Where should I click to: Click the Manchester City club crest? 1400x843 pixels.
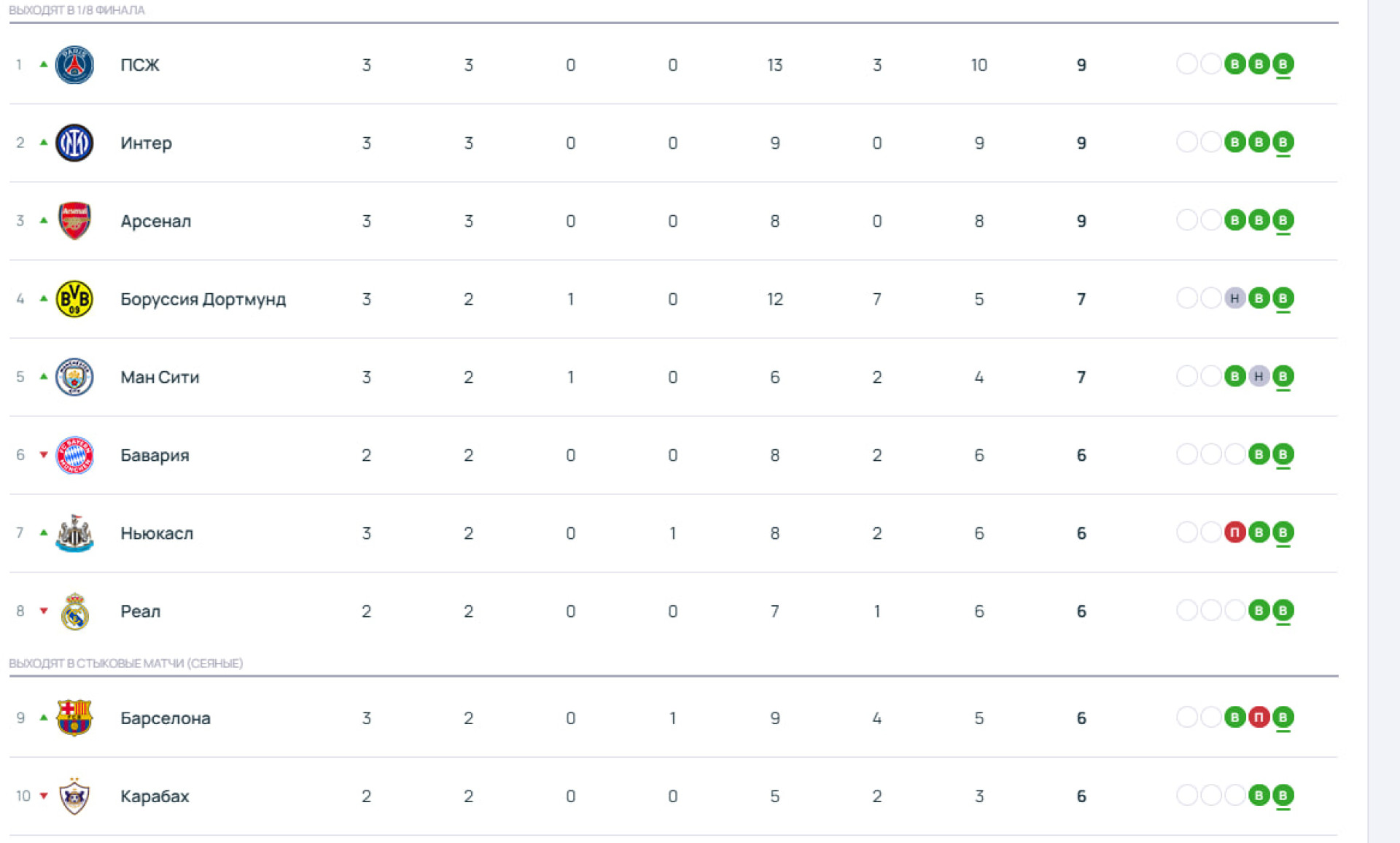coord(74,377)
